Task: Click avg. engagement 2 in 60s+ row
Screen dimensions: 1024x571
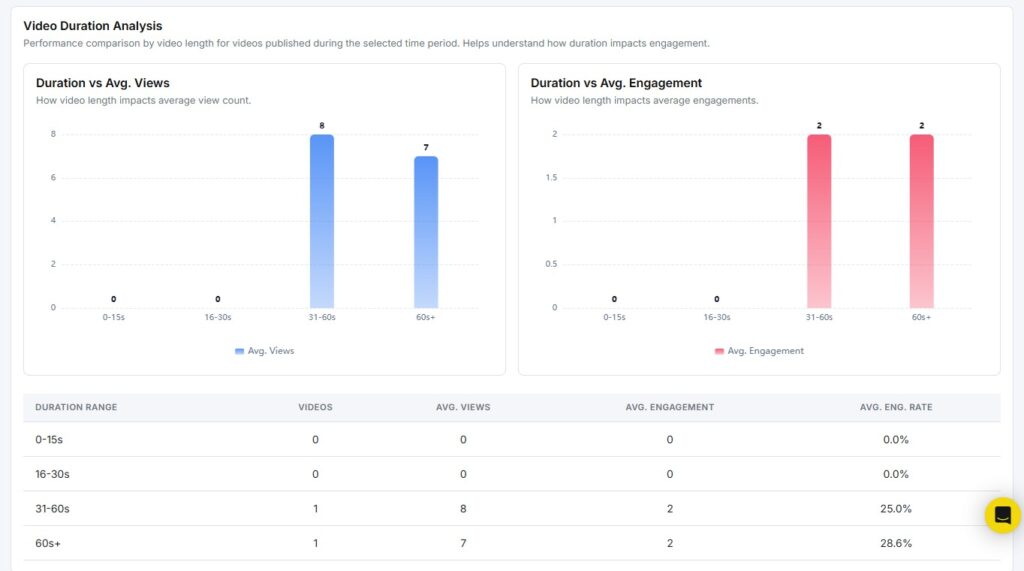Action: (670, 544)
